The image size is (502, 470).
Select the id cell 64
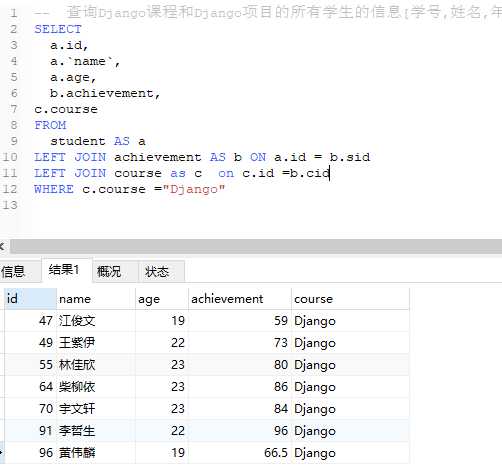tap(30, 387)
